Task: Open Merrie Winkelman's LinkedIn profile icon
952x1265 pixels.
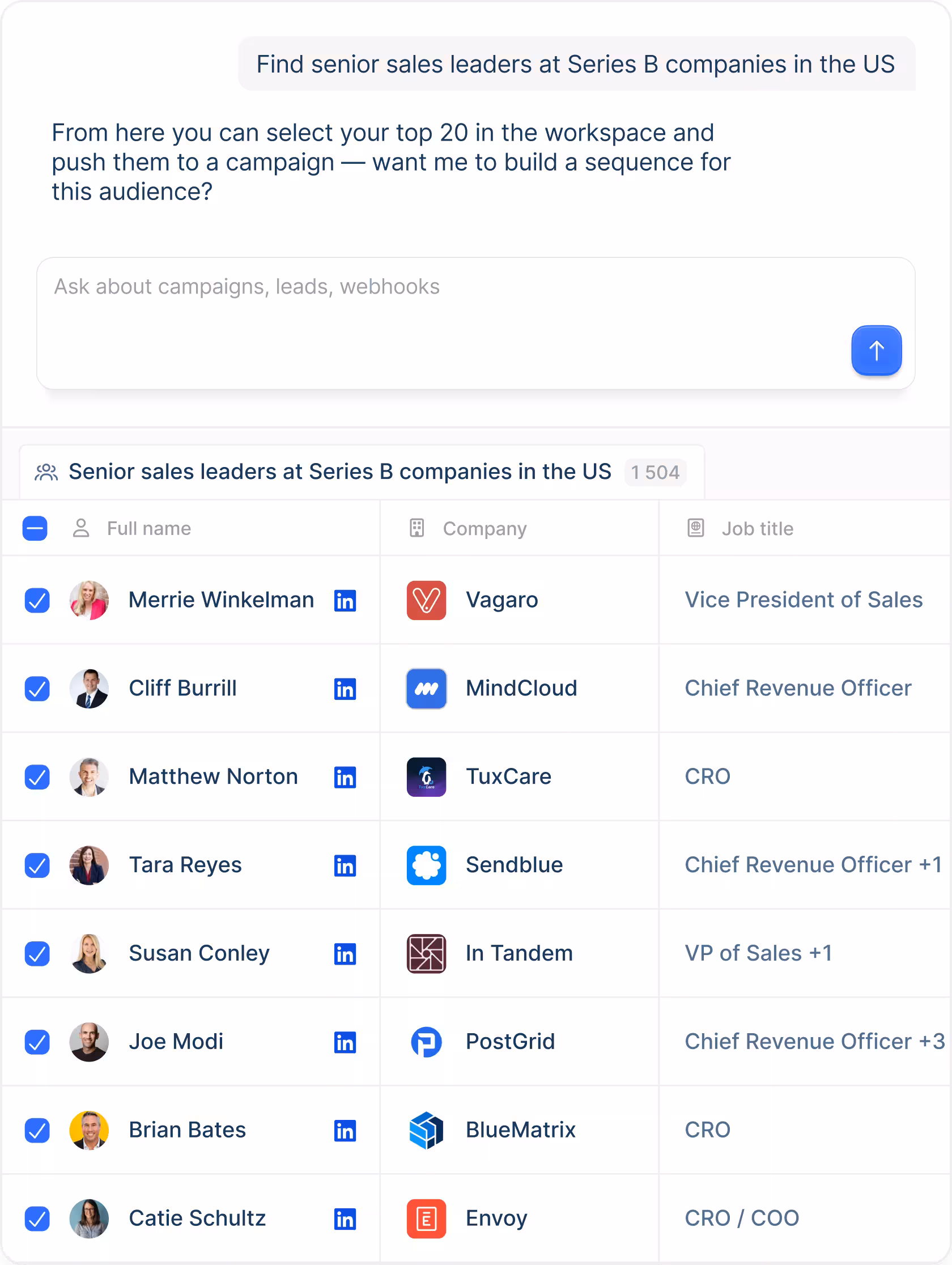Action: point(345,600)
